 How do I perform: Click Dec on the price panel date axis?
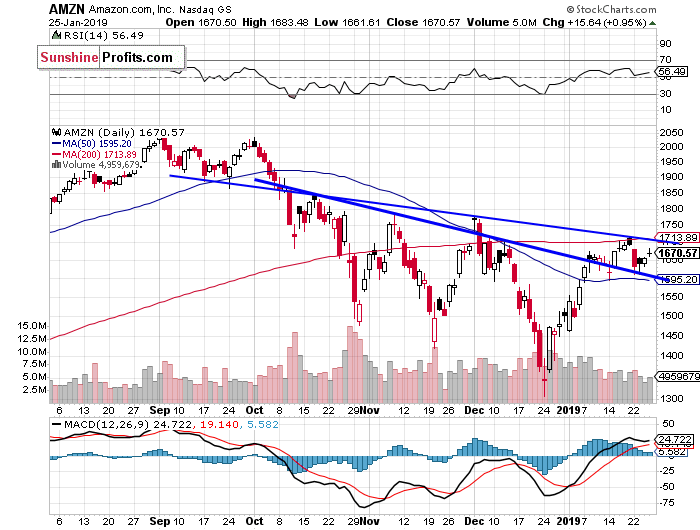point(473,410)
